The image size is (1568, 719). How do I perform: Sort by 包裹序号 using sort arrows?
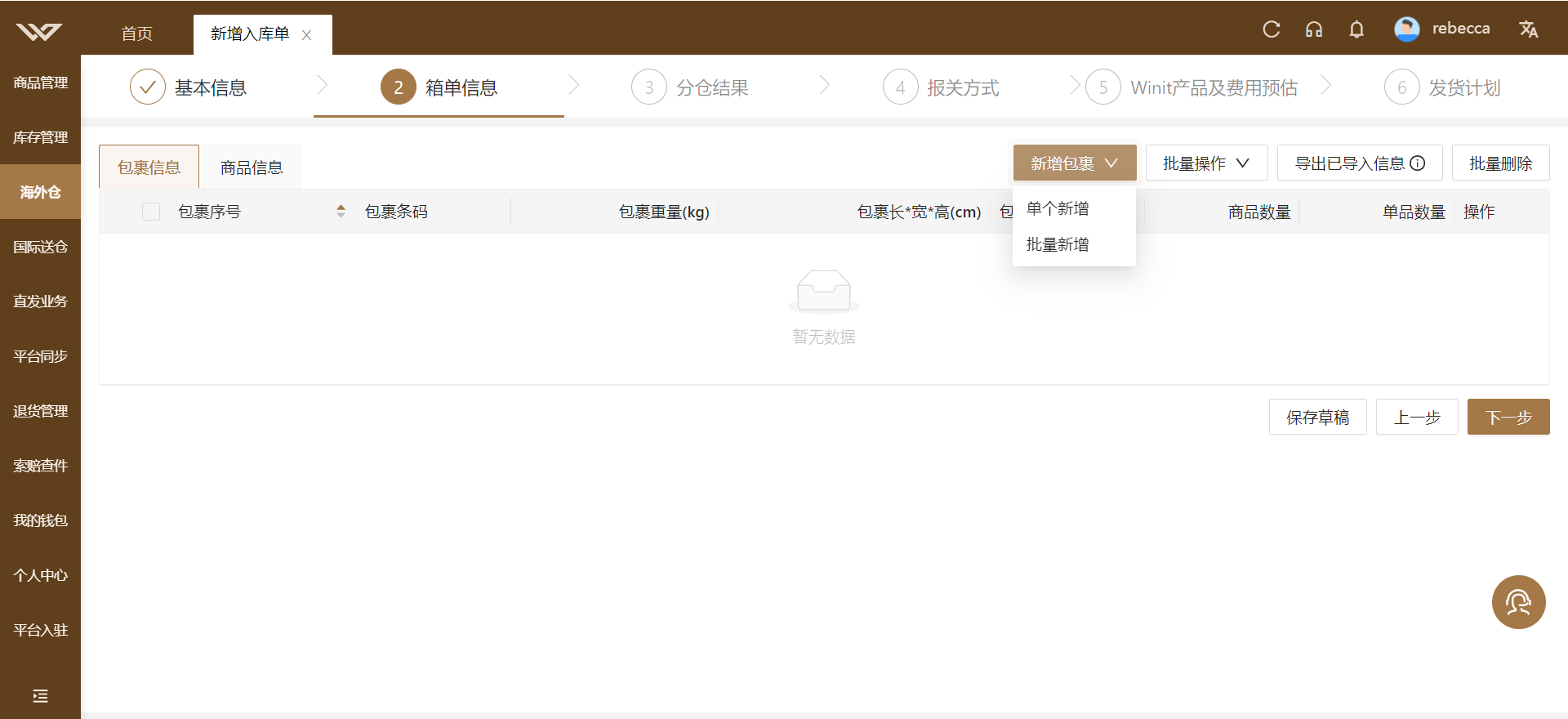click(x=341, y=212)
